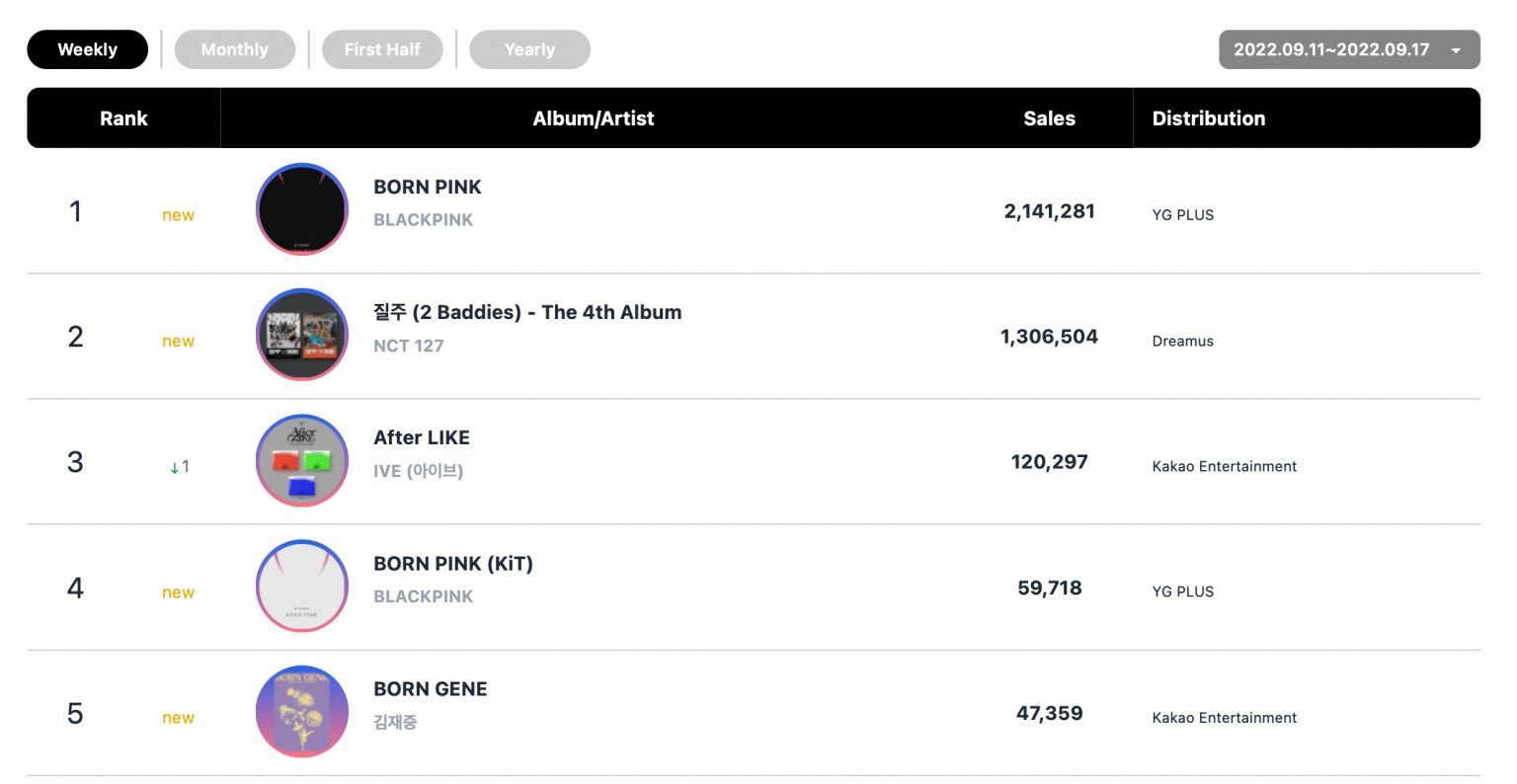The height and width of the screenshot is (784, 1517).
Task: Open the 질주 (2 Baddies) album title
Action: (x=527, y=312)
